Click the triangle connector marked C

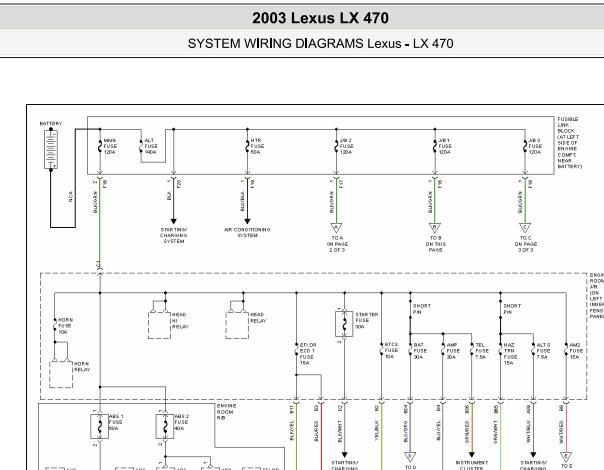(525, 228)
